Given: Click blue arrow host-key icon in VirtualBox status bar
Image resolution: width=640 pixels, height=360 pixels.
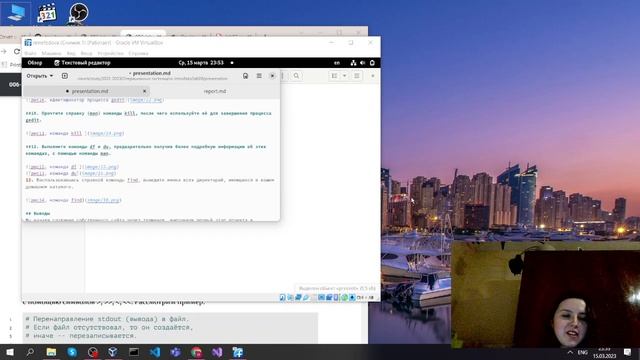Looking at the screenshot, I should tap(352, 298).
